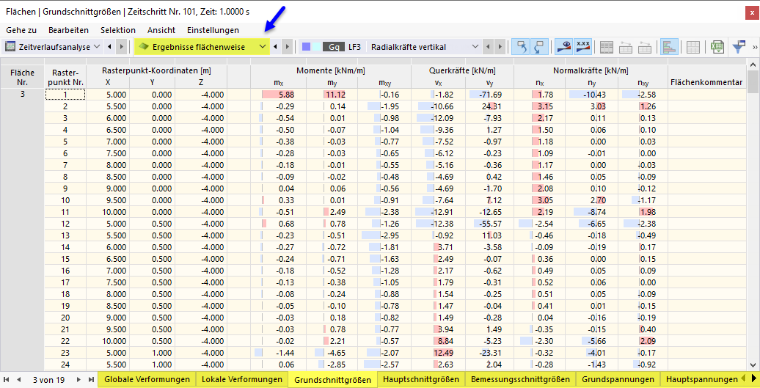This screenshot has width=760, height=388.
Task: Go to next table after Ergebnisse flächenweise
Action: (288, 47)
